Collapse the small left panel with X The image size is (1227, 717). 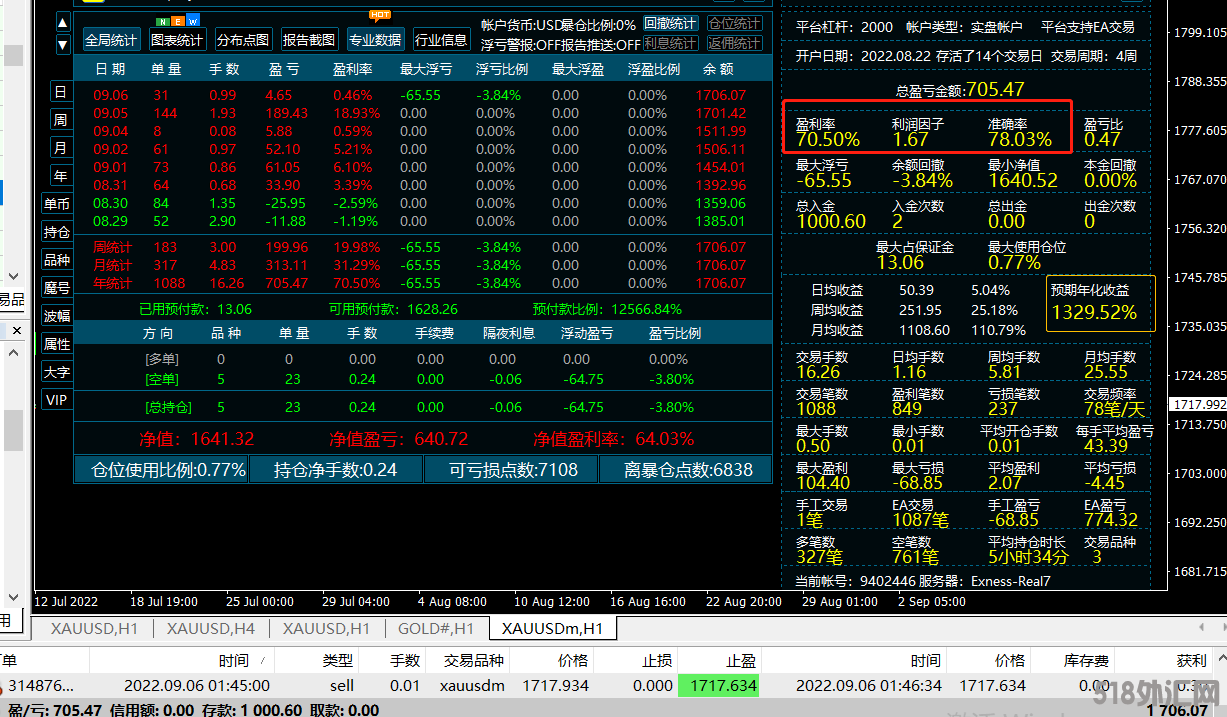coord(16,329)
